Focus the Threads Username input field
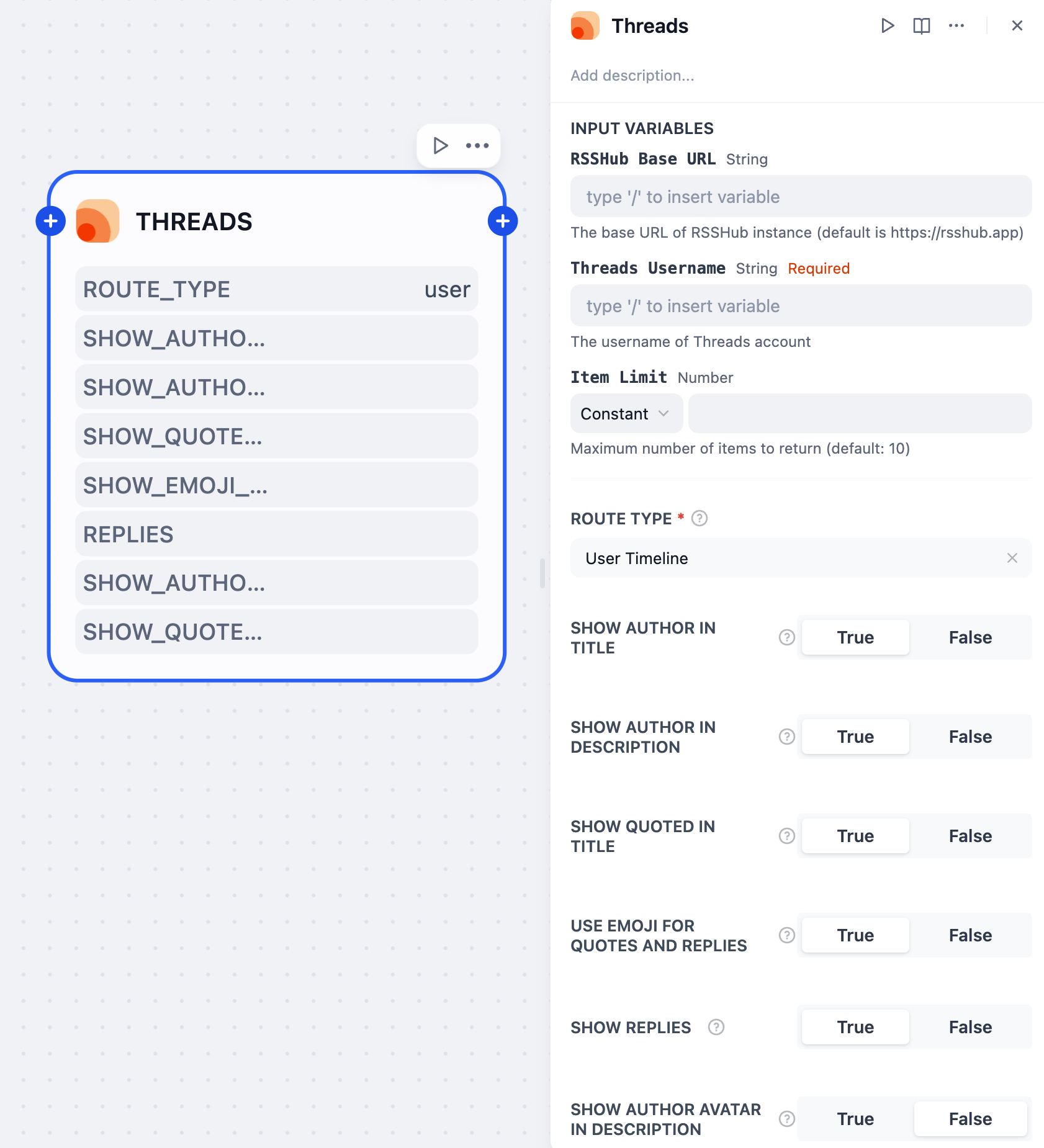 [801, 306]
